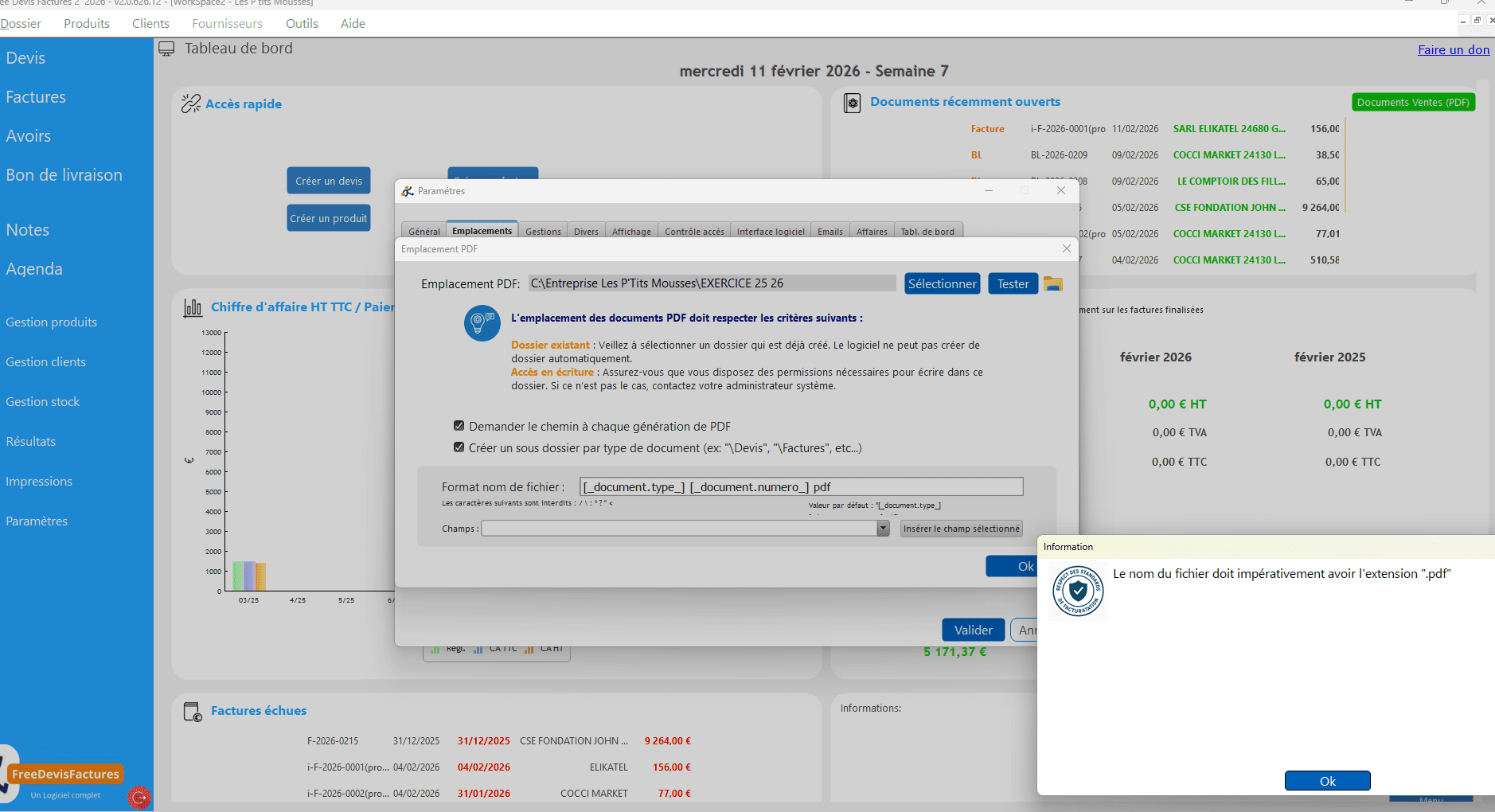Click the Tableau de bord monitor icon
Image resolution: width=1495 pixels, height=812 pixels.
[x=166, y=49]
